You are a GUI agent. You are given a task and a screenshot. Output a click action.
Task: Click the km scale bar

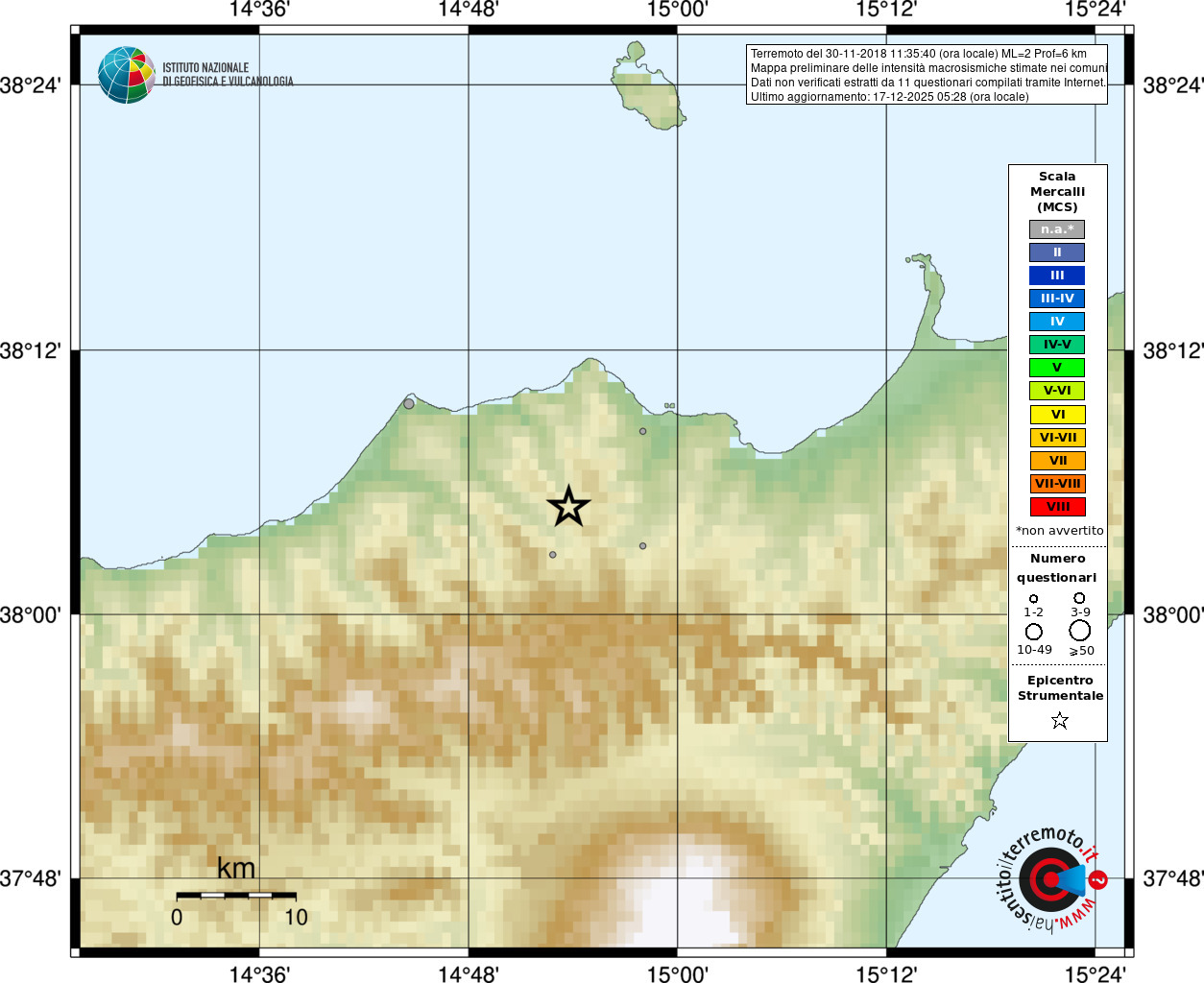[236, 895]
